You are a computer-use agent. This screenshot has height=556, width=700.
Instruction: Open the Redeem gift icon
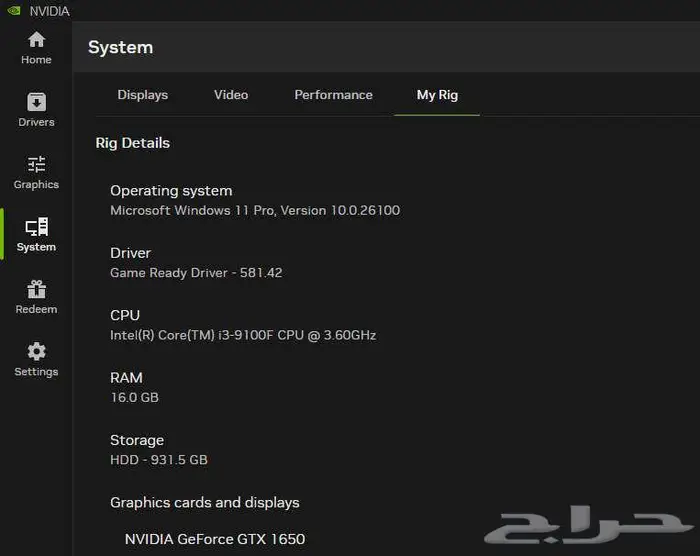(36, 290)
